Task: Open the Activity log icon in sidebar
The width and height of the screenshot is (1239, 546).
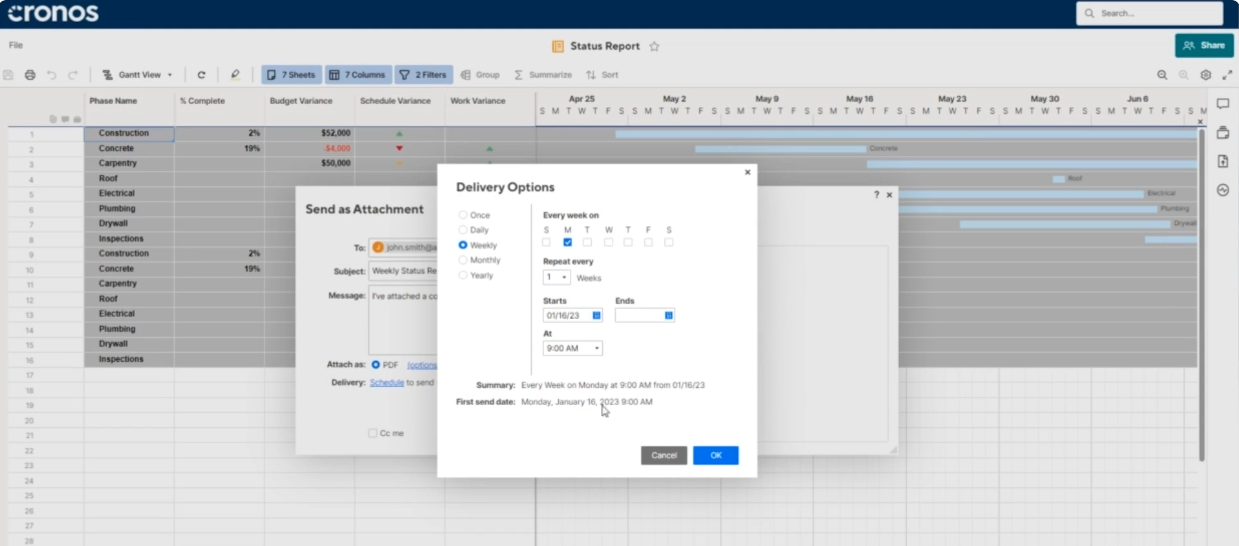Action: [1223, 190]
